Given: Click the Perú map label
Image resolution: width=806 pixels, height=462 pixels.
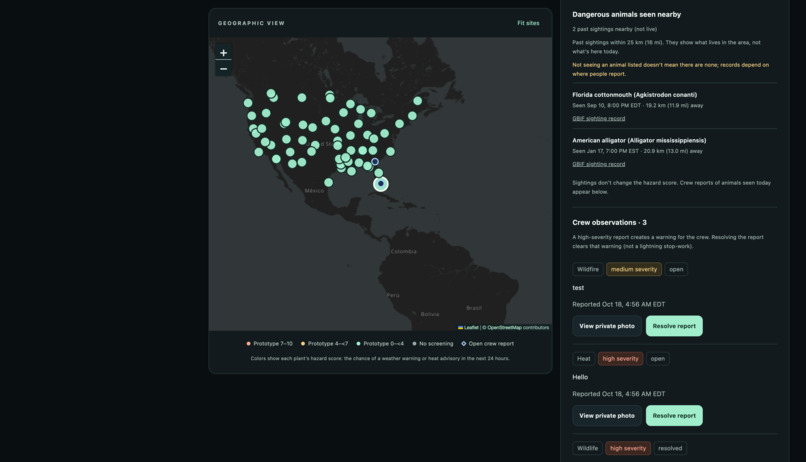Looking at the screenshot, I should (x=393, y=295).
